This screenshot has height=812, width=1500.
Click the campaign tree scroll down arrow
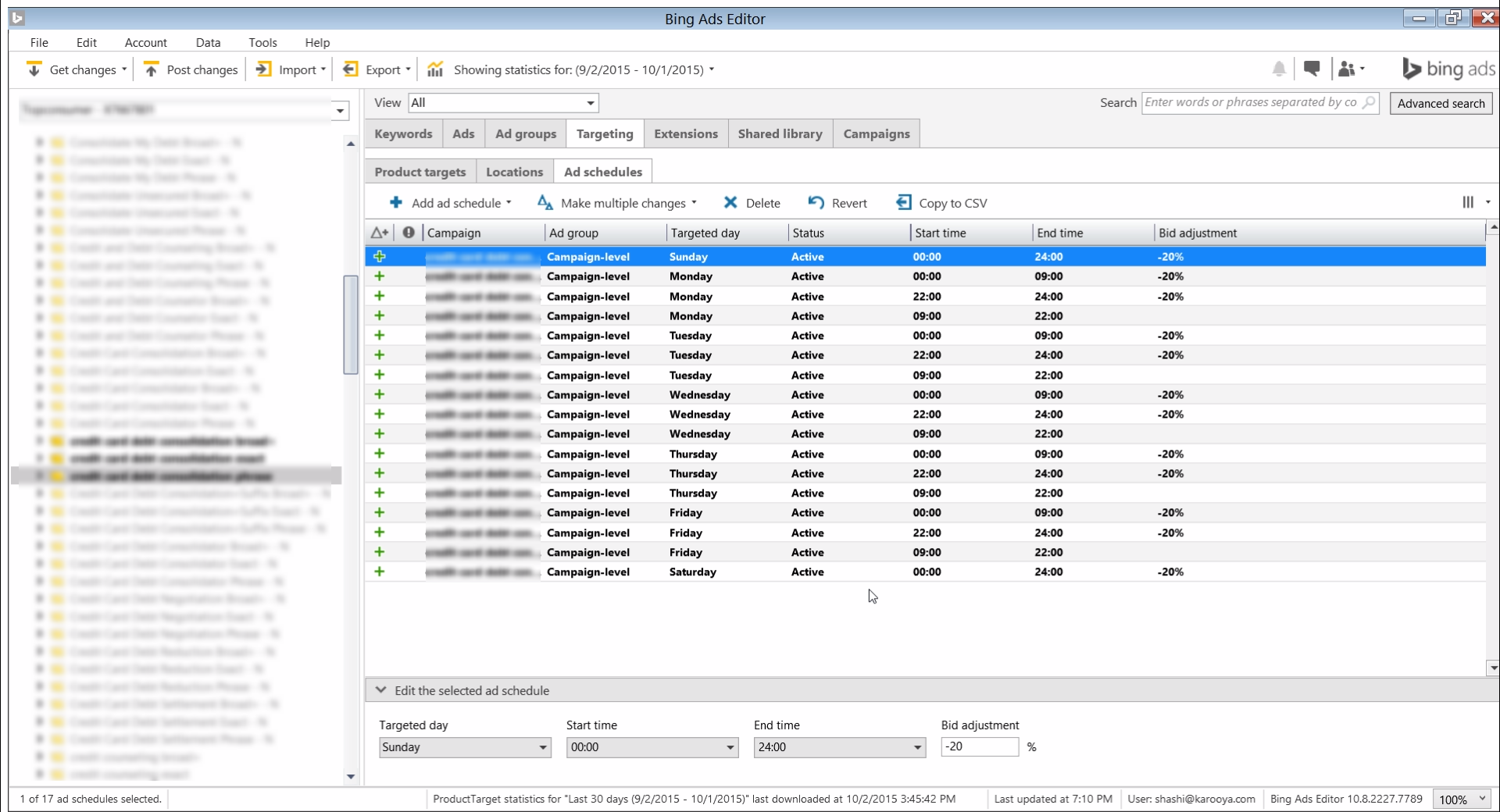(x=351, y=776)
